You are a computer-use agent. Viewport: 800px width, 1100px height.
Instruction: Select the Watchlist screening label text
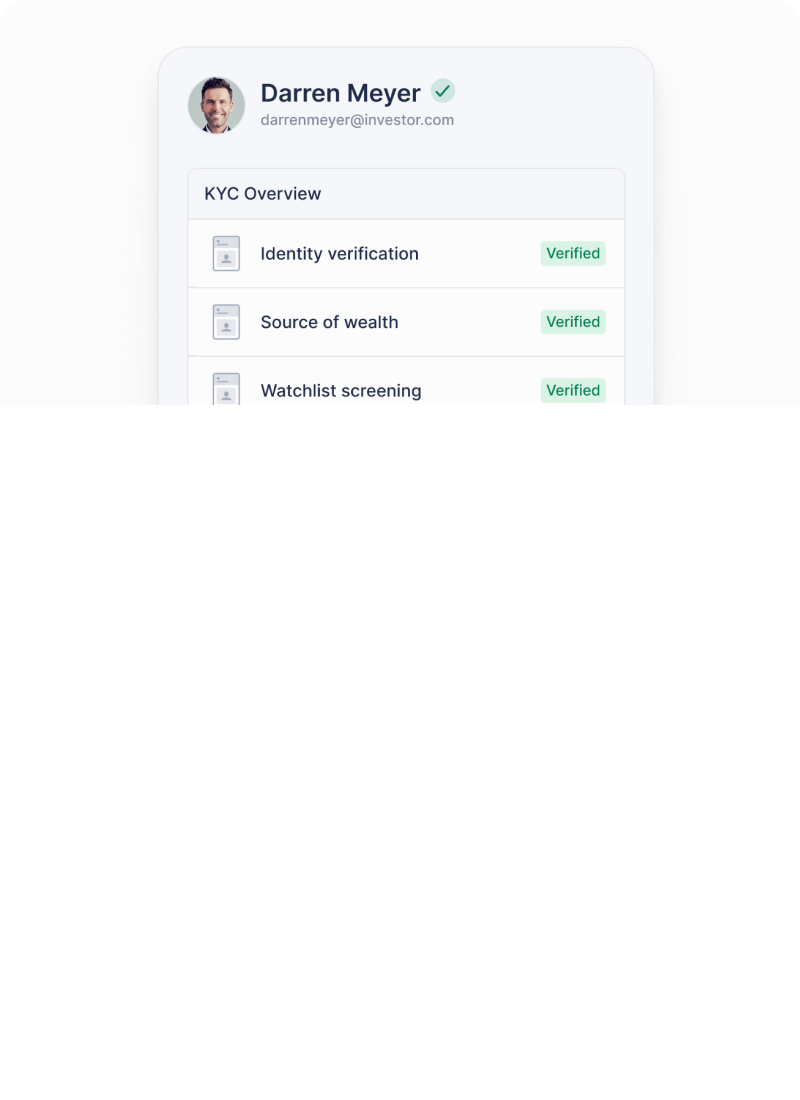[x=341, y=391]
